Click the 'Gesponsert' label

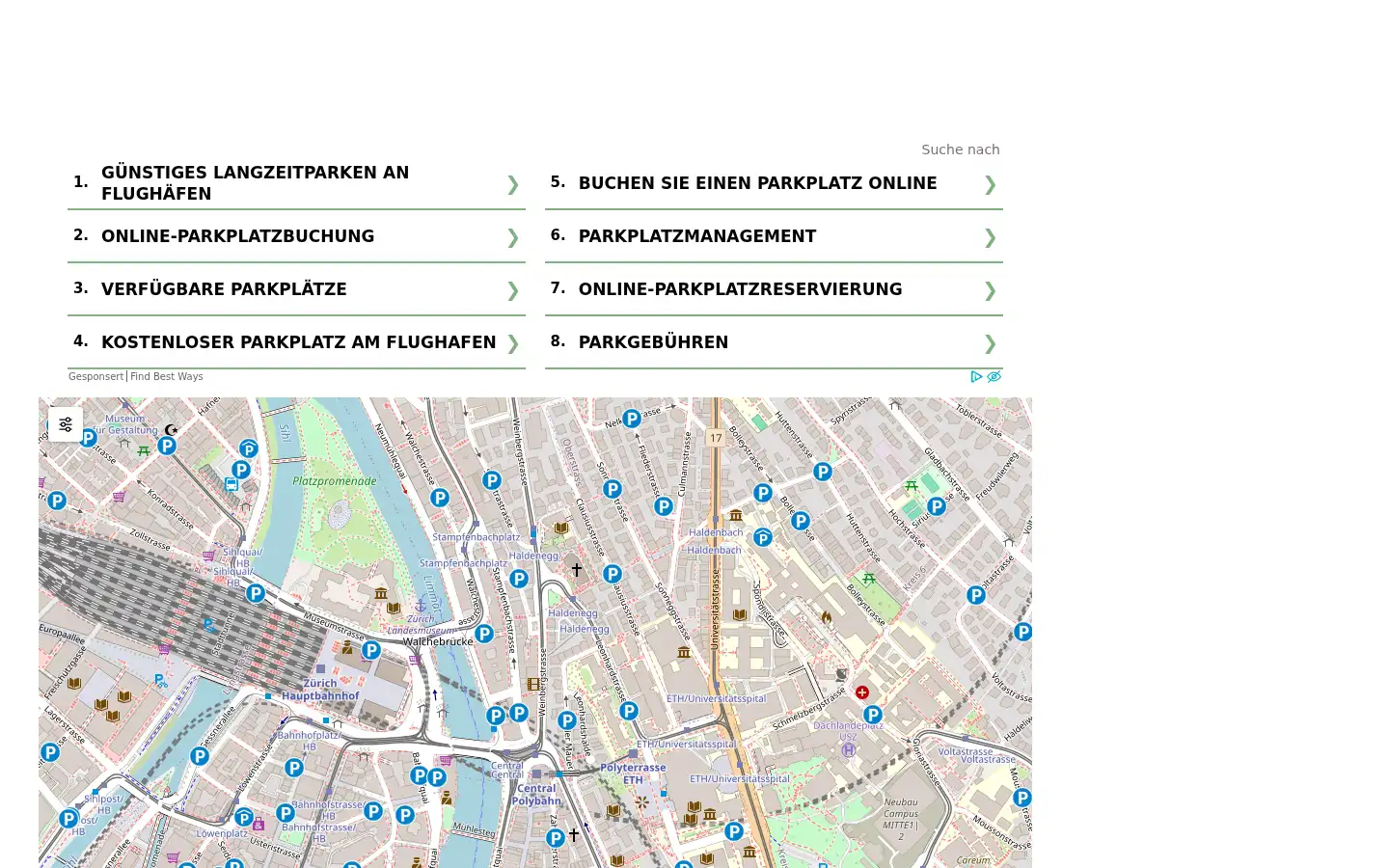click(95, 377)
